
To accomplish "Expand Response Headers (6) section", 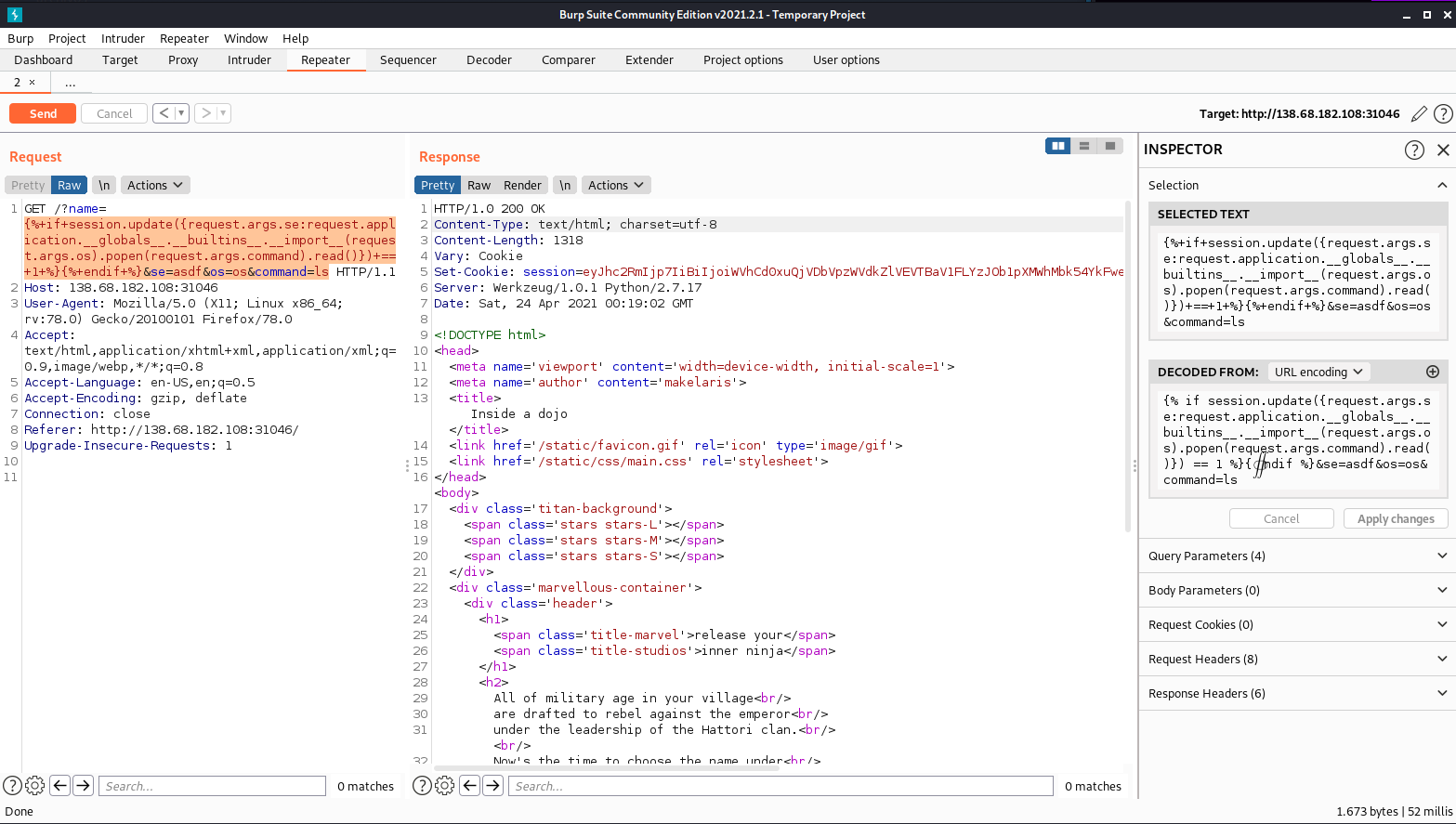I will (1298, 693).
